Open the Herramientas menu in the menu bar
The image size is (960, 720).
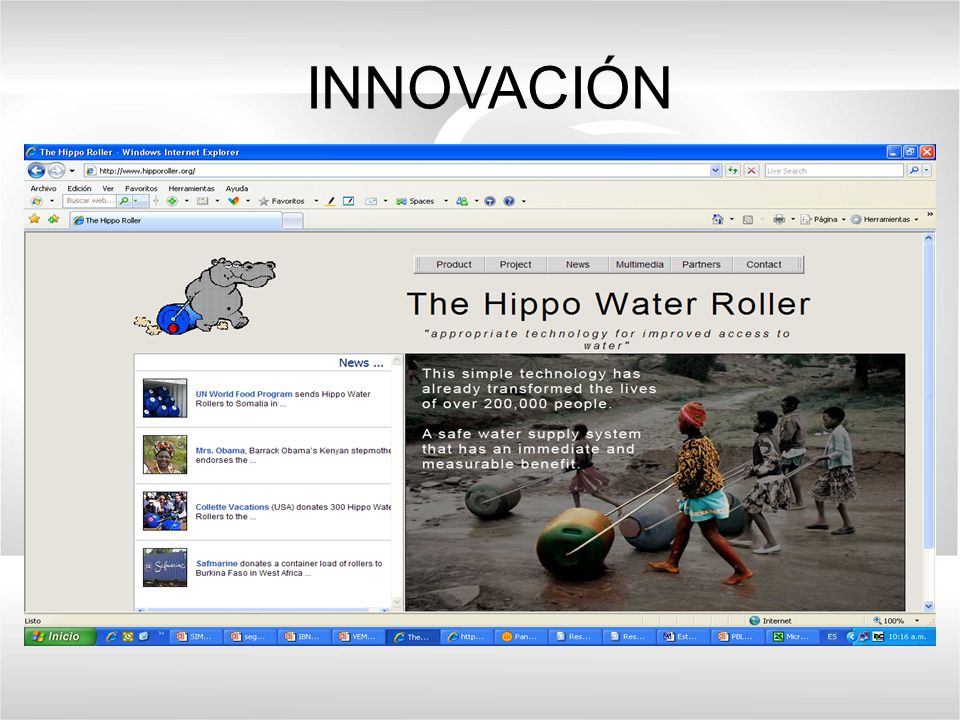coord(192,189)
